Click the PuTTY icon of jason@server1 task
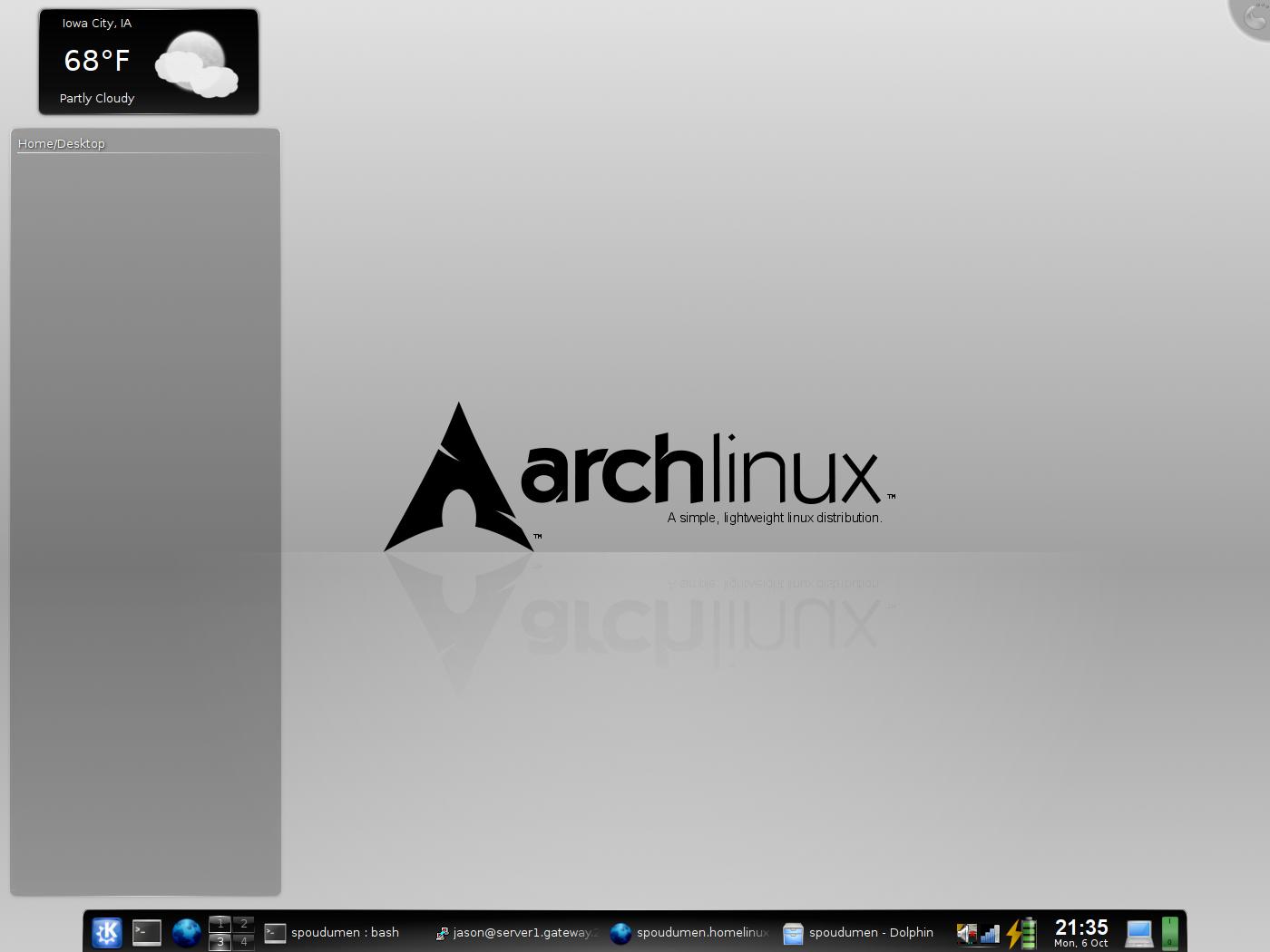Viewport: 1270px width, 952px height. (442, 933)
